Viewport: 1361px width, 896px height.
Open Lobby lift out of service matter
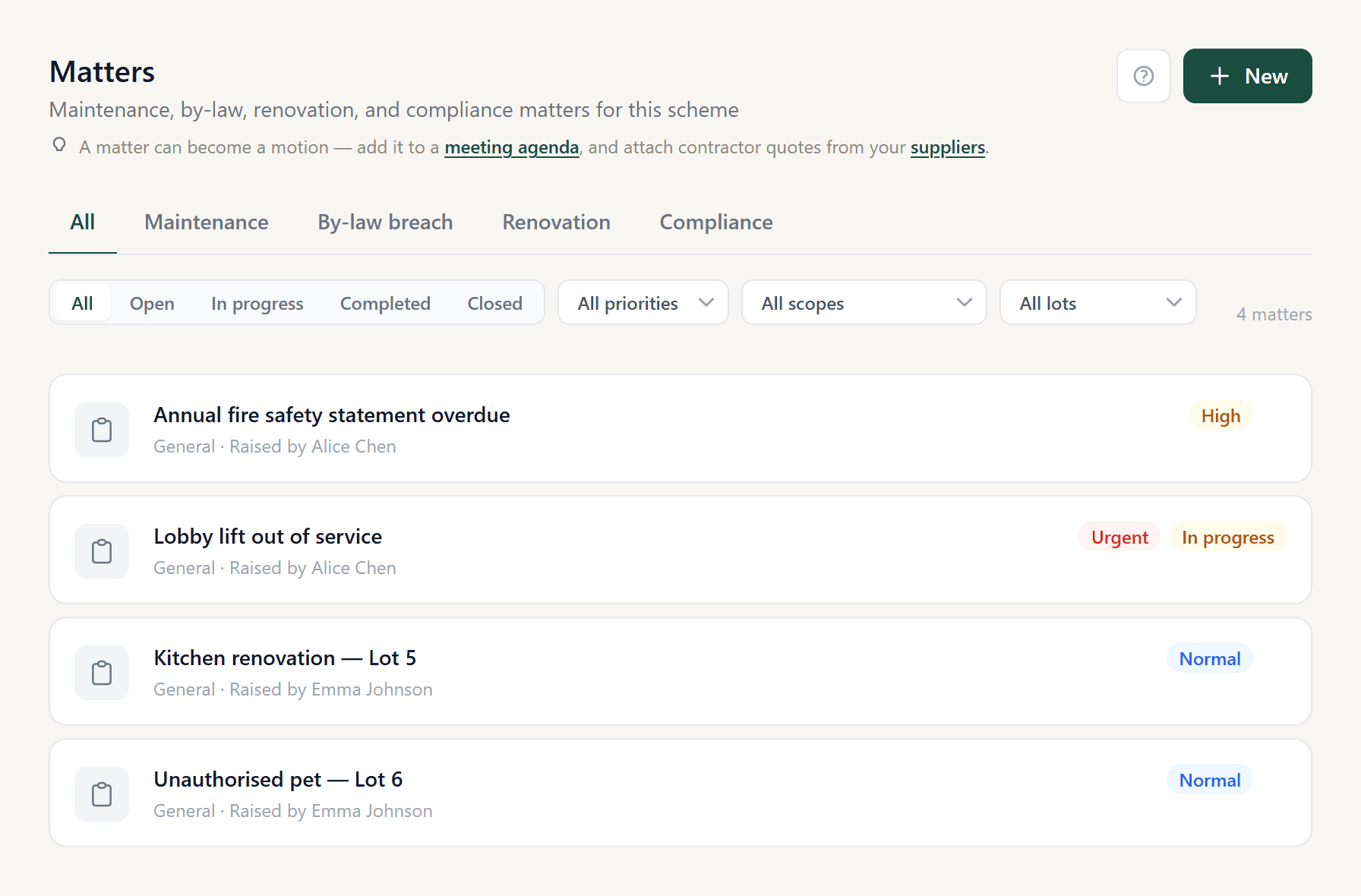point(680,550)
